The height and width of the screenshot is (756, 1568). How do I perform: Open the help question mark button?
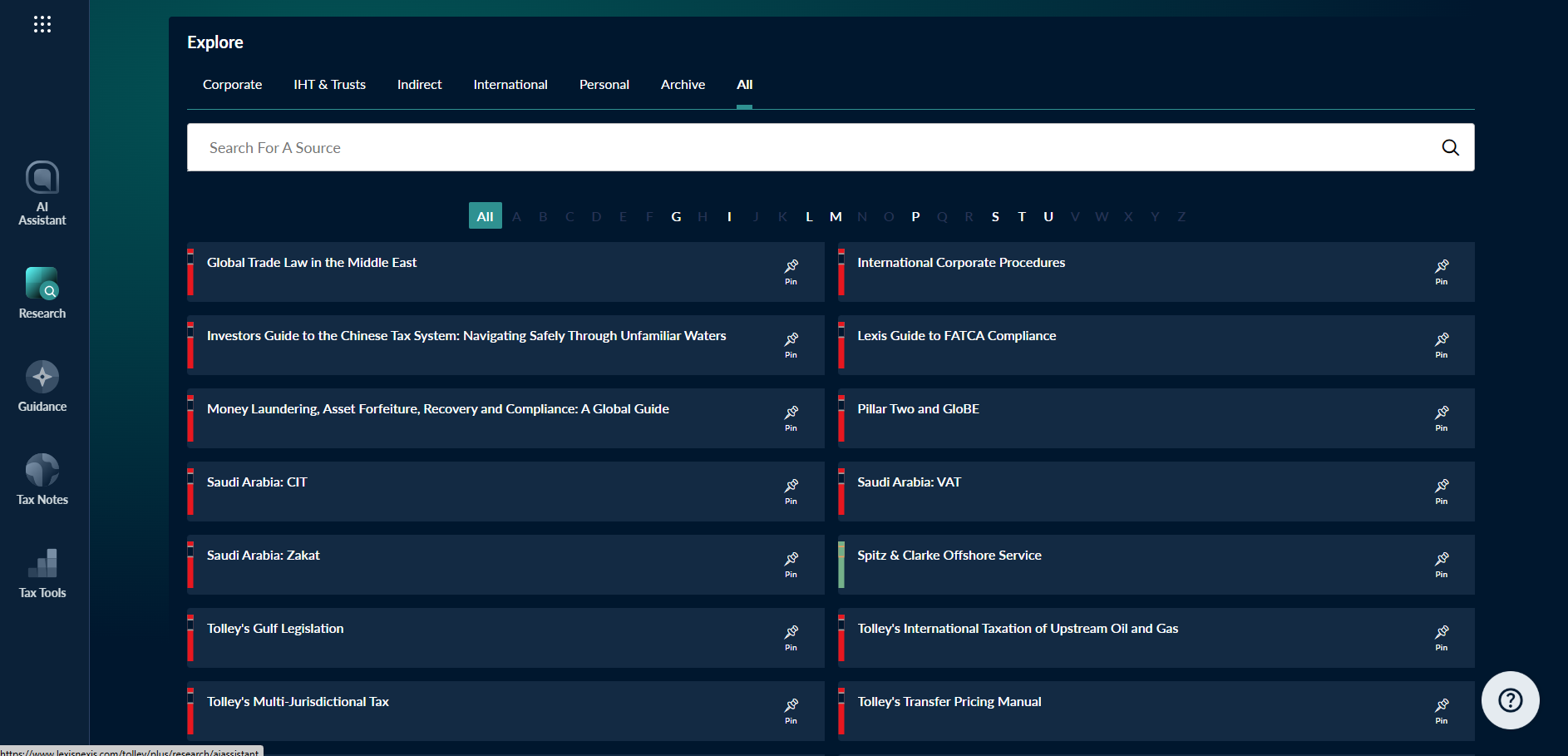1510,700
